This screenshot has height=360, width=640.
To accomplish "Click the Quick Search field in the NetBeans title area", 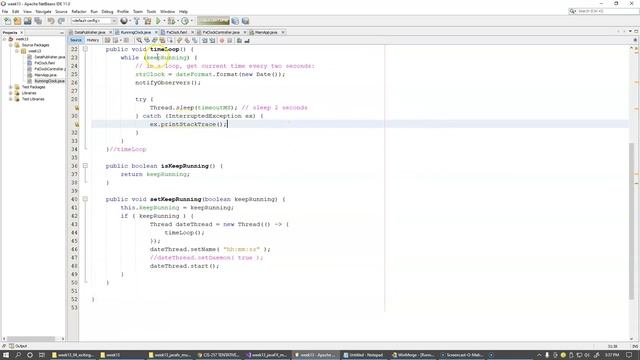I will [x=604, y=11].
